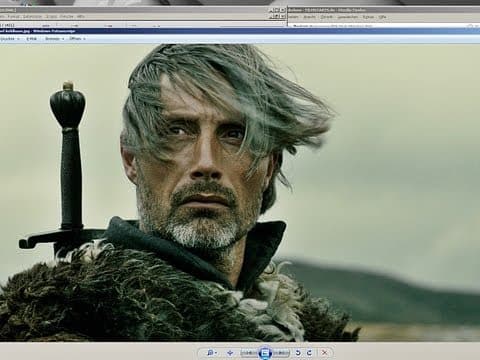The width and height of the screenshot is (480, 360).
Task: Click the displayed photo of the man
Action: [x=240, y=193]
